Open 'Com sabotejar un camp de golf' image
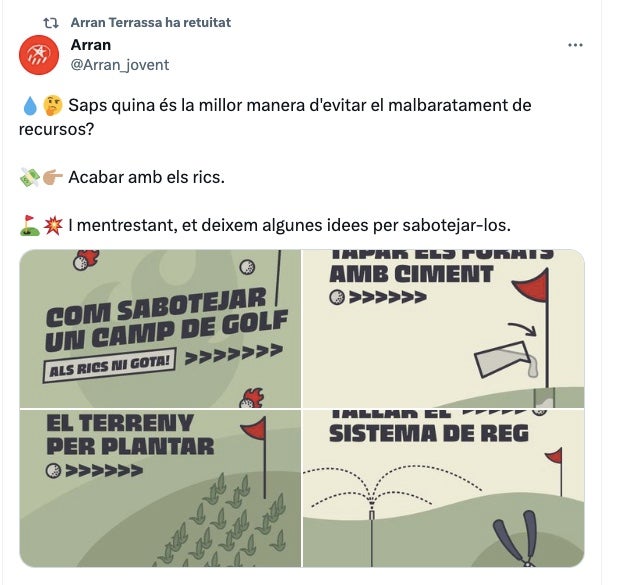Viewport: 623px width, 585px height. 160,328
